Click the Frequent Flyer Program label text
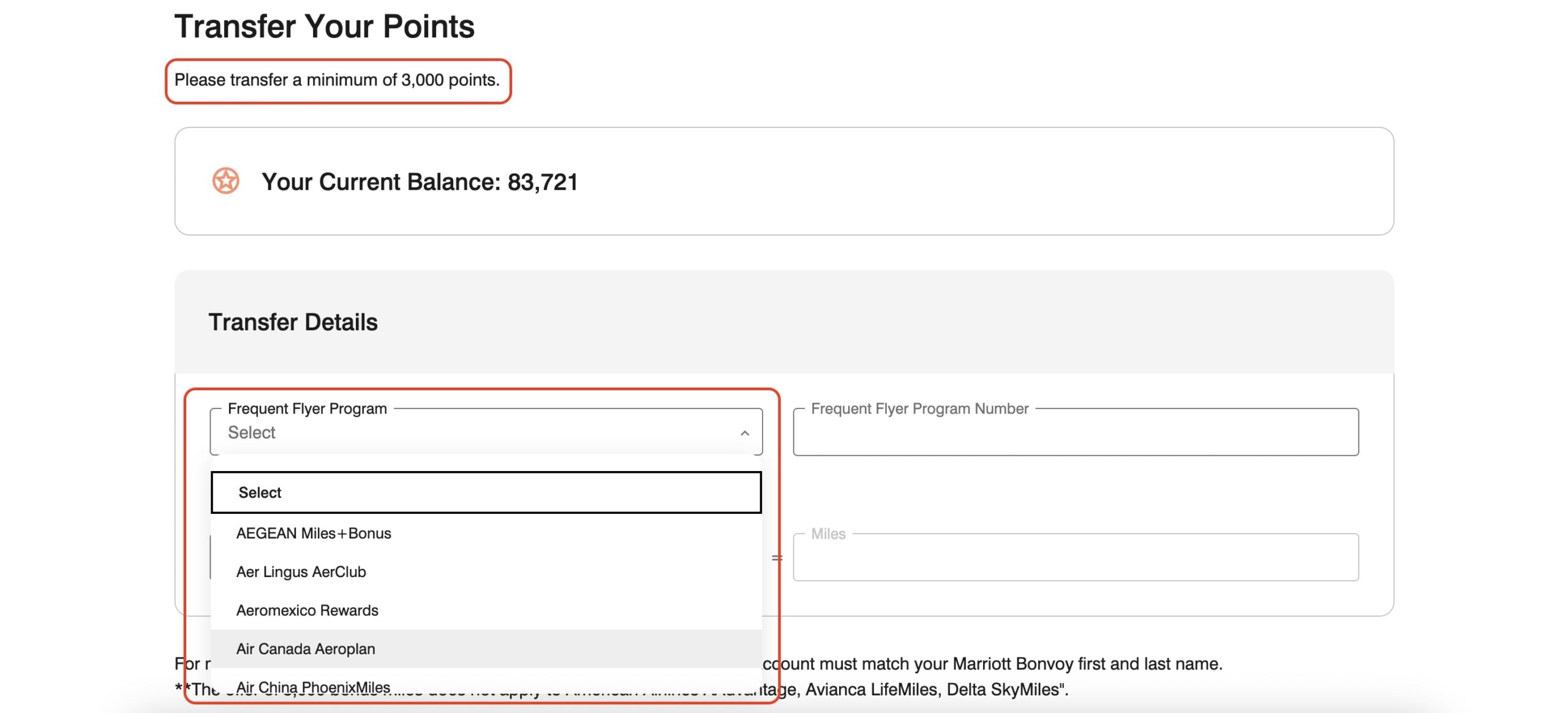 click(307, 409)
